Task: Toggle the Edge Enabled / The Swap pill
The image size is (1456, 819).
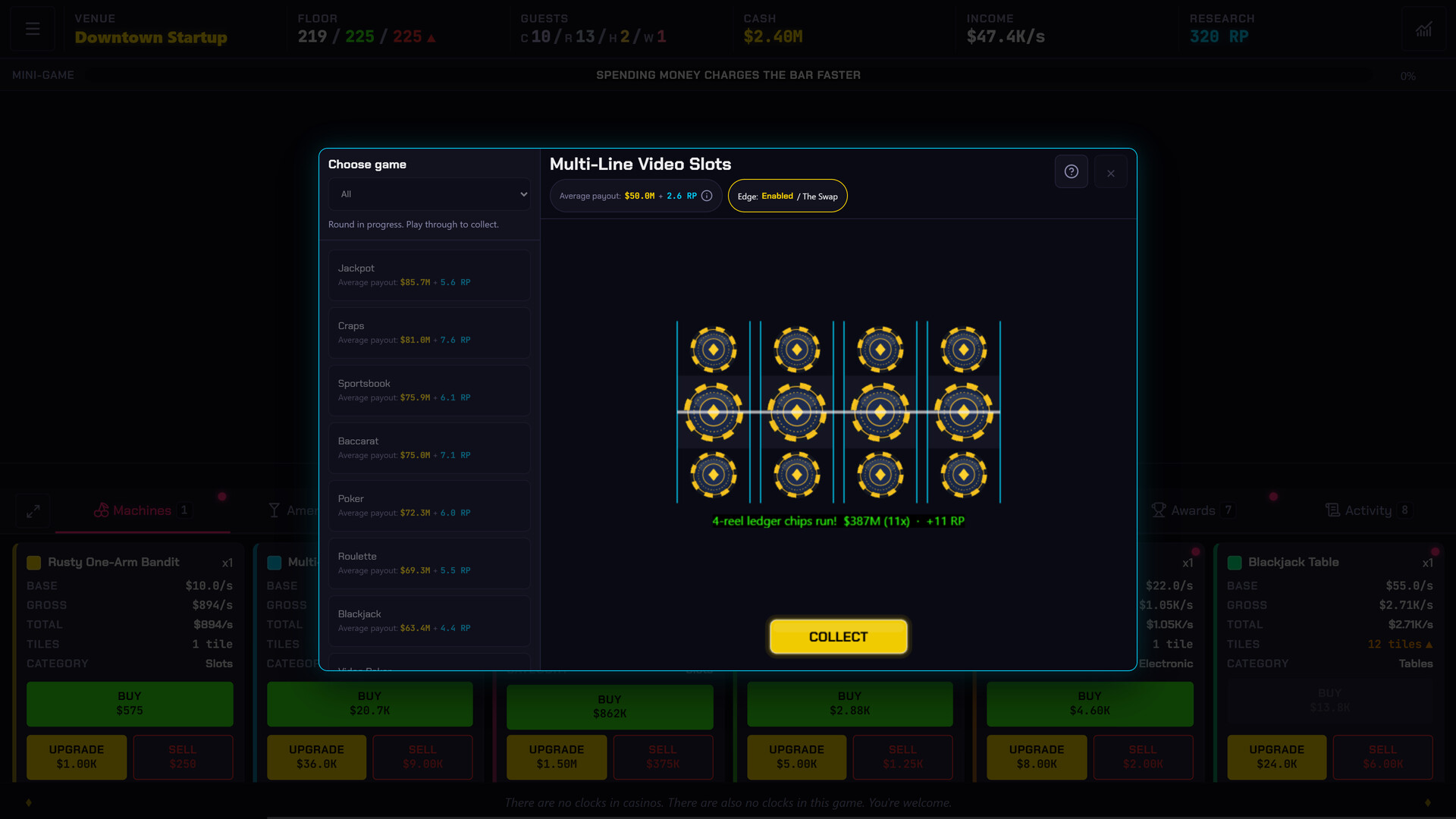Action: click(x=787, y=196)
